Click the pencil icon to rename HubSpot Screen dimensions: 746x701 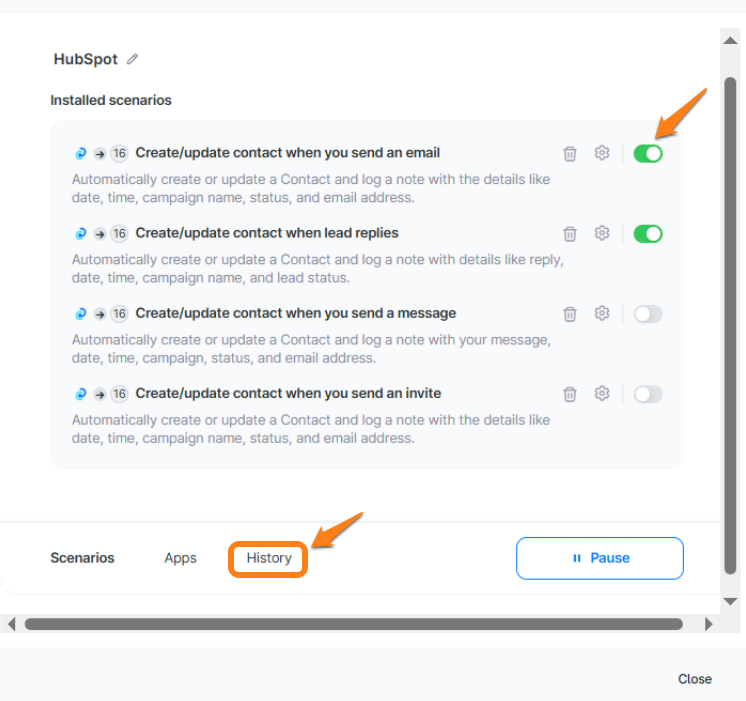click(132, 60)
